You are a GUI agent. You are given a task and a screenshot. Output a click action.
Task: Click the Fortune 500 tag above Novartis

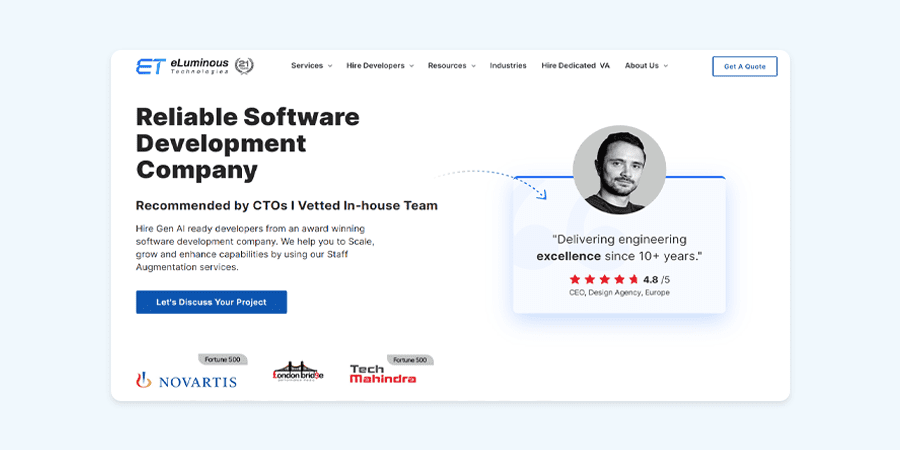click(223, 360)
